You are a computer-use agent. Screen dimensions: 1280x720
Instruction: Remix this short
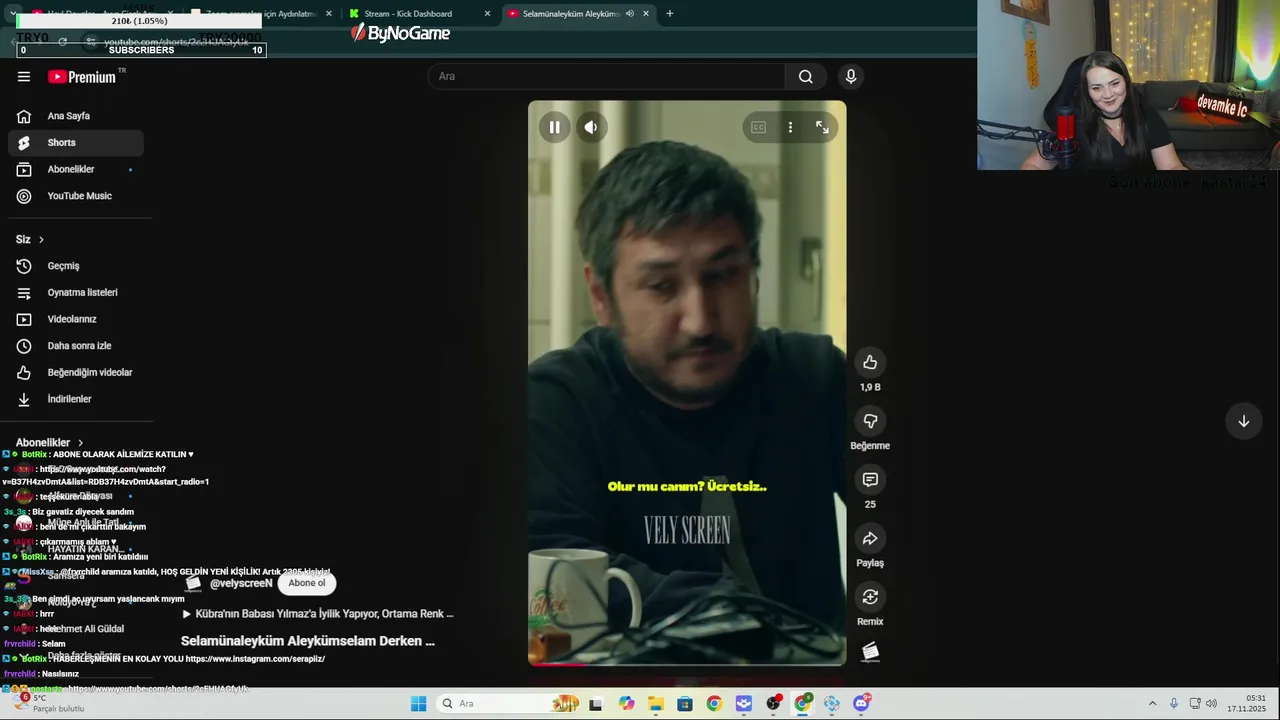[870, 597]
